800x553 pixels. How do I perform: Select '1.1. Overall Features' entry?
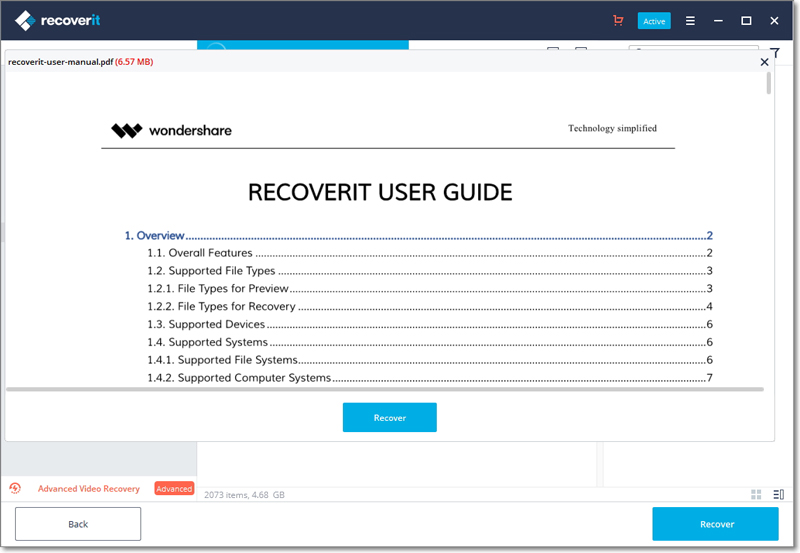coord(430,253)
